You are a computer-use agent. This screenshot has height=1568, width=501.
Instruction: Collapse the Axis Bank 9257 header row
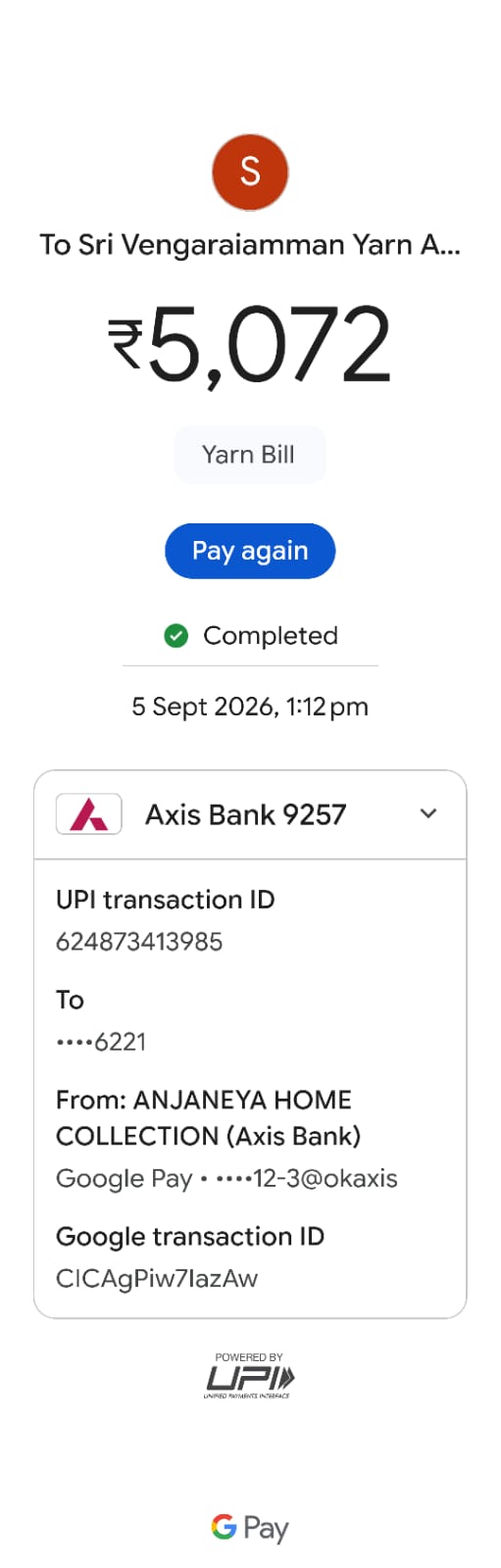point(250,814)
